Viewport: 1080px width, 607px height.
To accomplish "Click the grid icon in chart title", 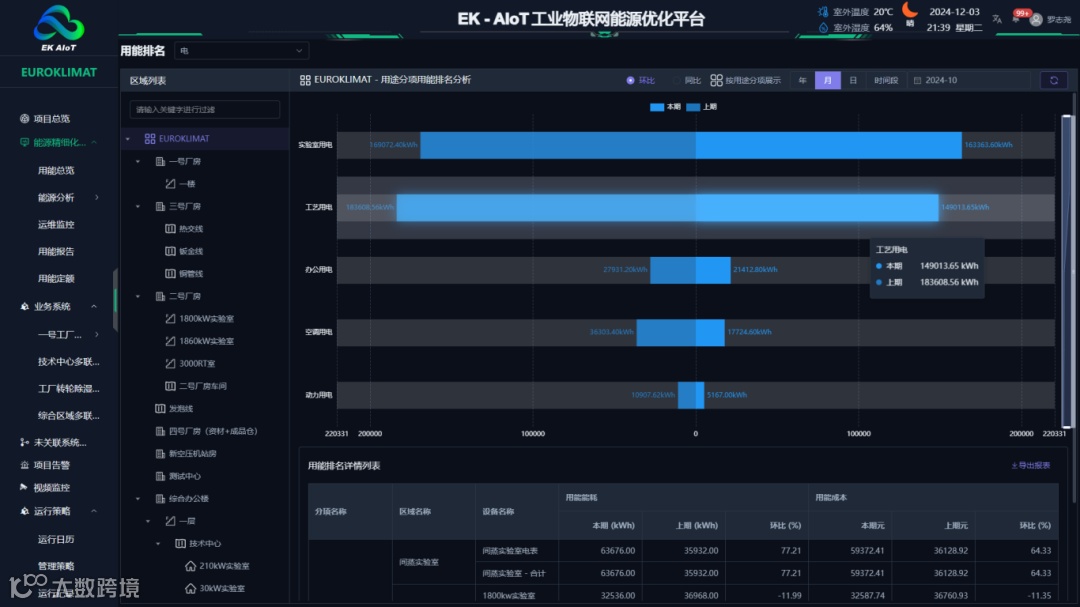I will (x=305, y=81).
